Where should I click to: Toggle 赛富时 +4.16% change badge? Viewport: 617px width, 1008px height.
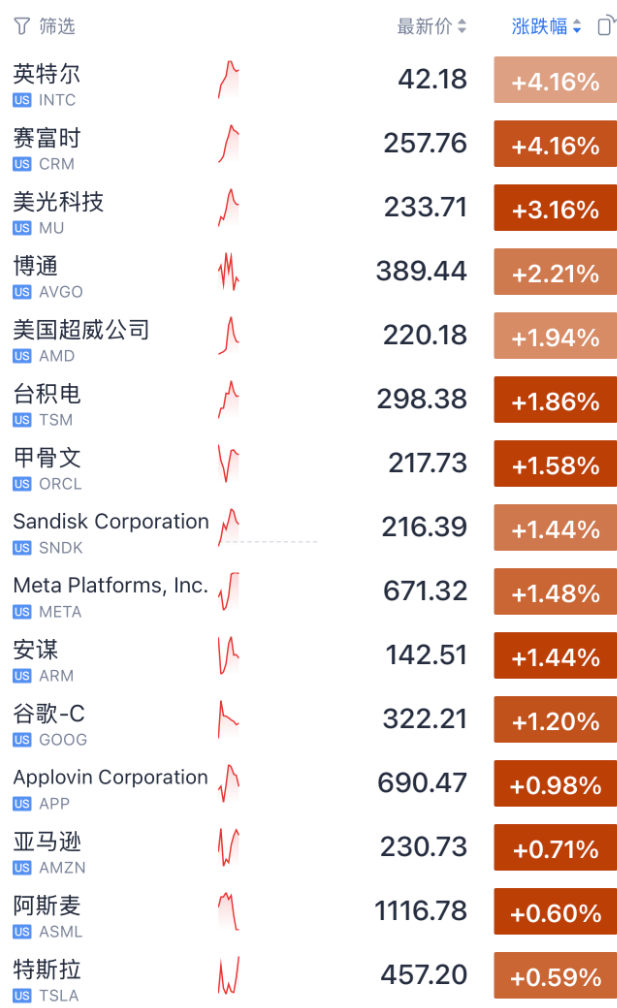tap(555, 145)
